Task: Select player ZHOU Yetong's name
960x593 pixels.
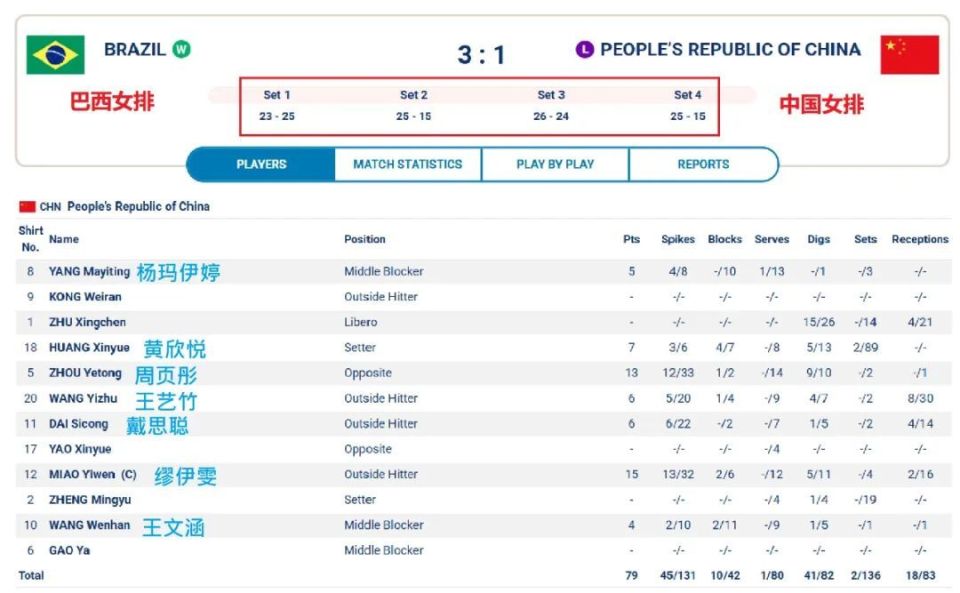Action: pyautogui.click(x=85, y=373)
